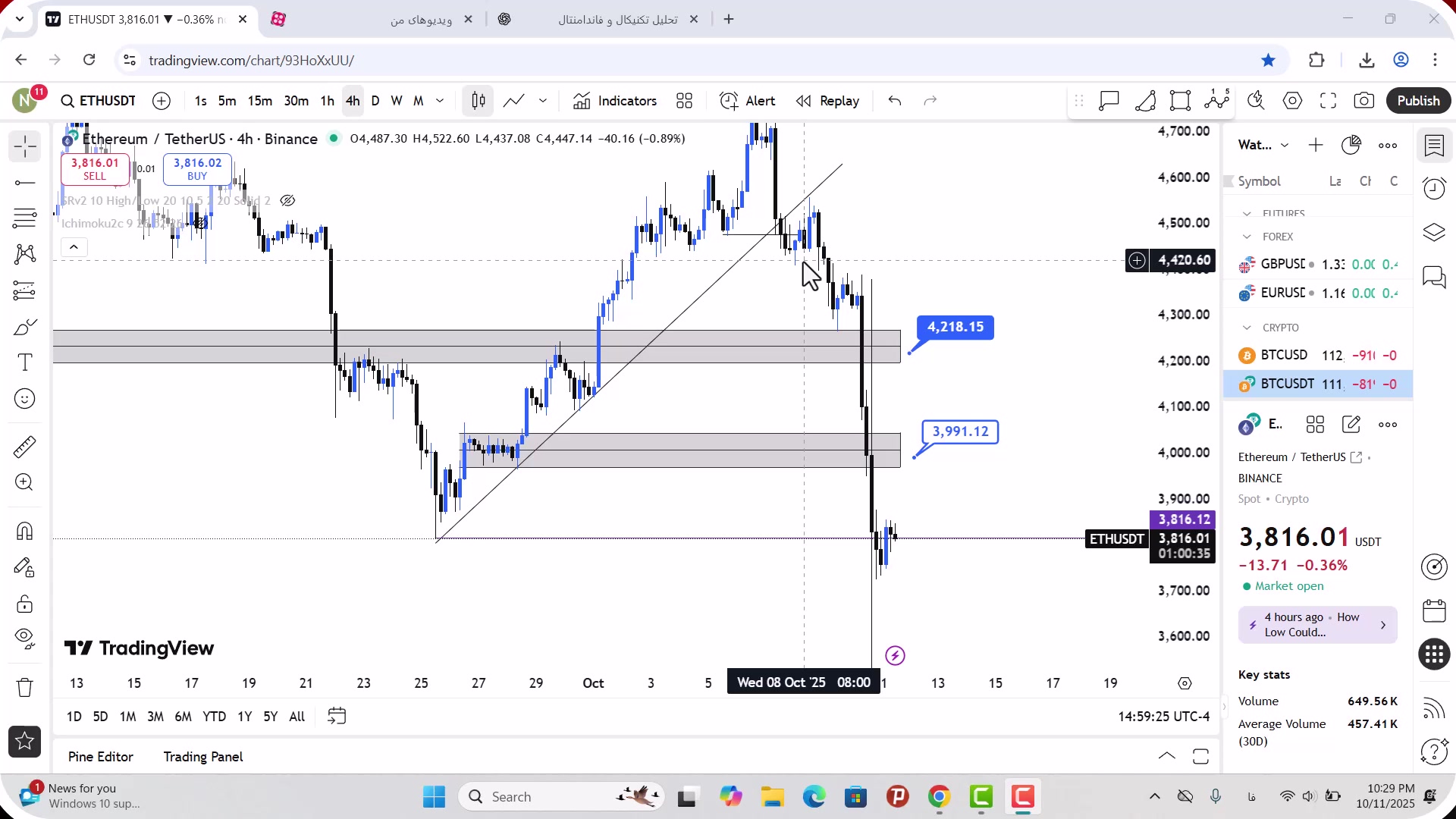1456x819 pixels.
Task: Select the brush drawing tool
Action: click(x=24, y=327)
